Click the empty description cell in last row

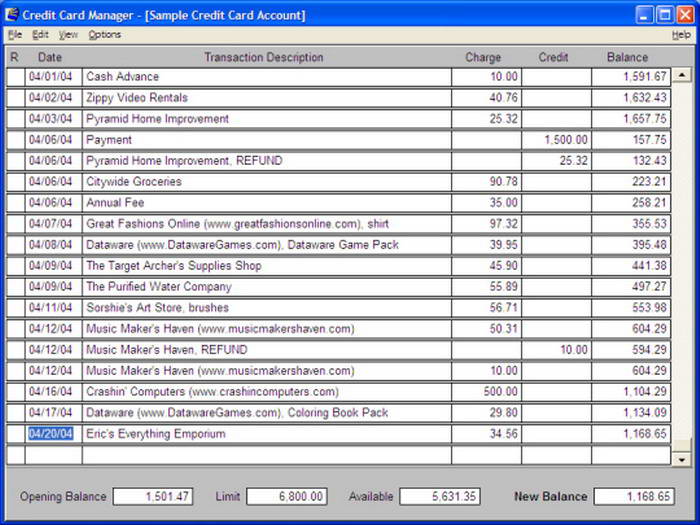267,455
